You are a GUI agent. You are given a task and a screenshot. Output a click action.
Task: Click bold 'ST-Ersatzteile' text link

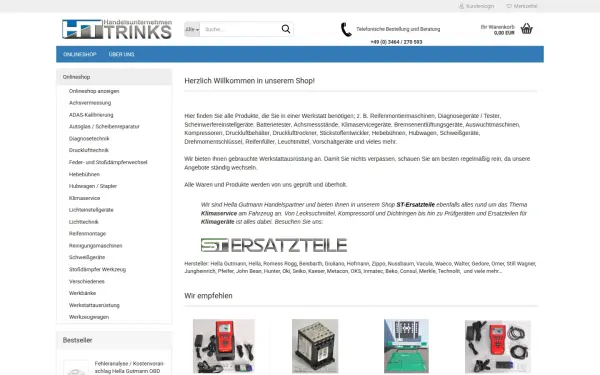point(416,205)
